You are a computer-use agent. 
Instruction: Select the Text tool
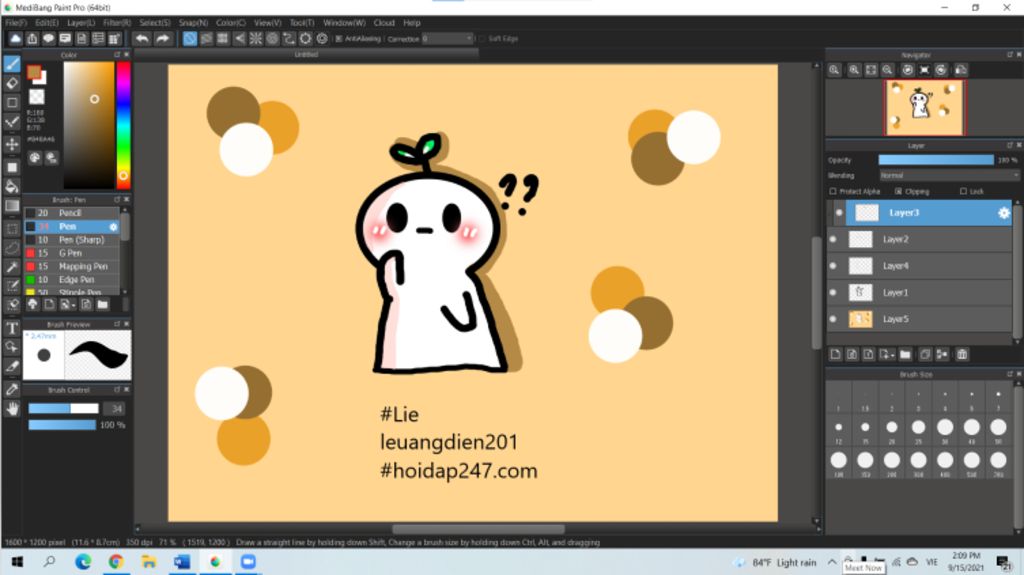tap(12, 328)
